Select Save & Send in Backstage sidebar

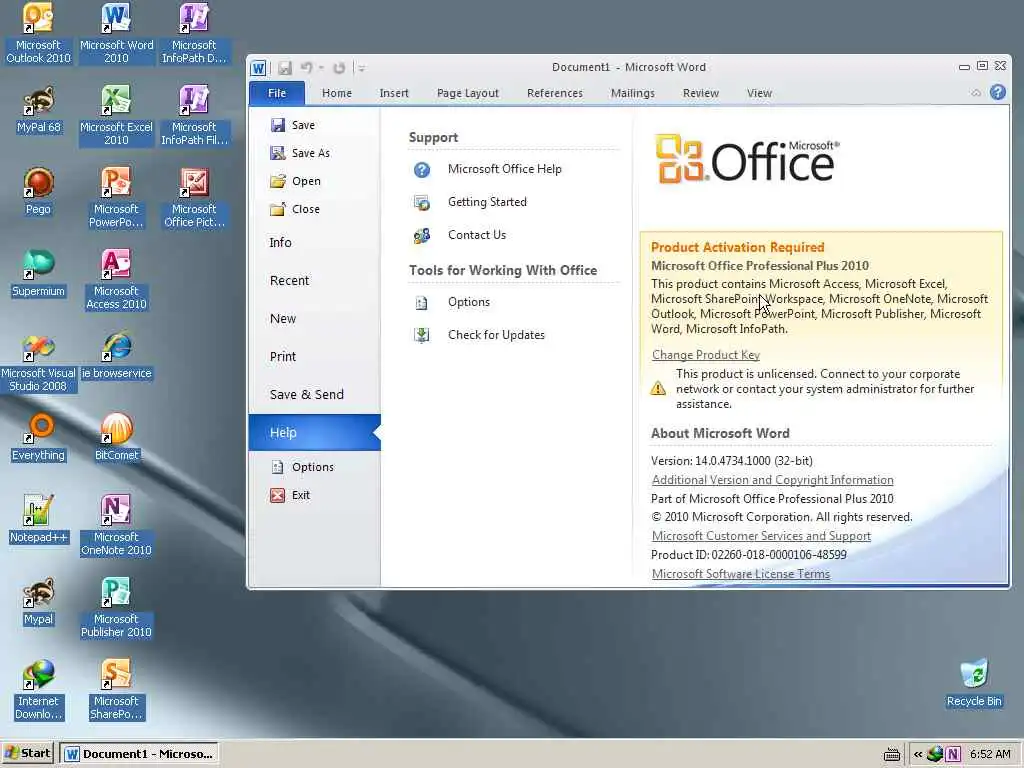(x=314, y=394)
